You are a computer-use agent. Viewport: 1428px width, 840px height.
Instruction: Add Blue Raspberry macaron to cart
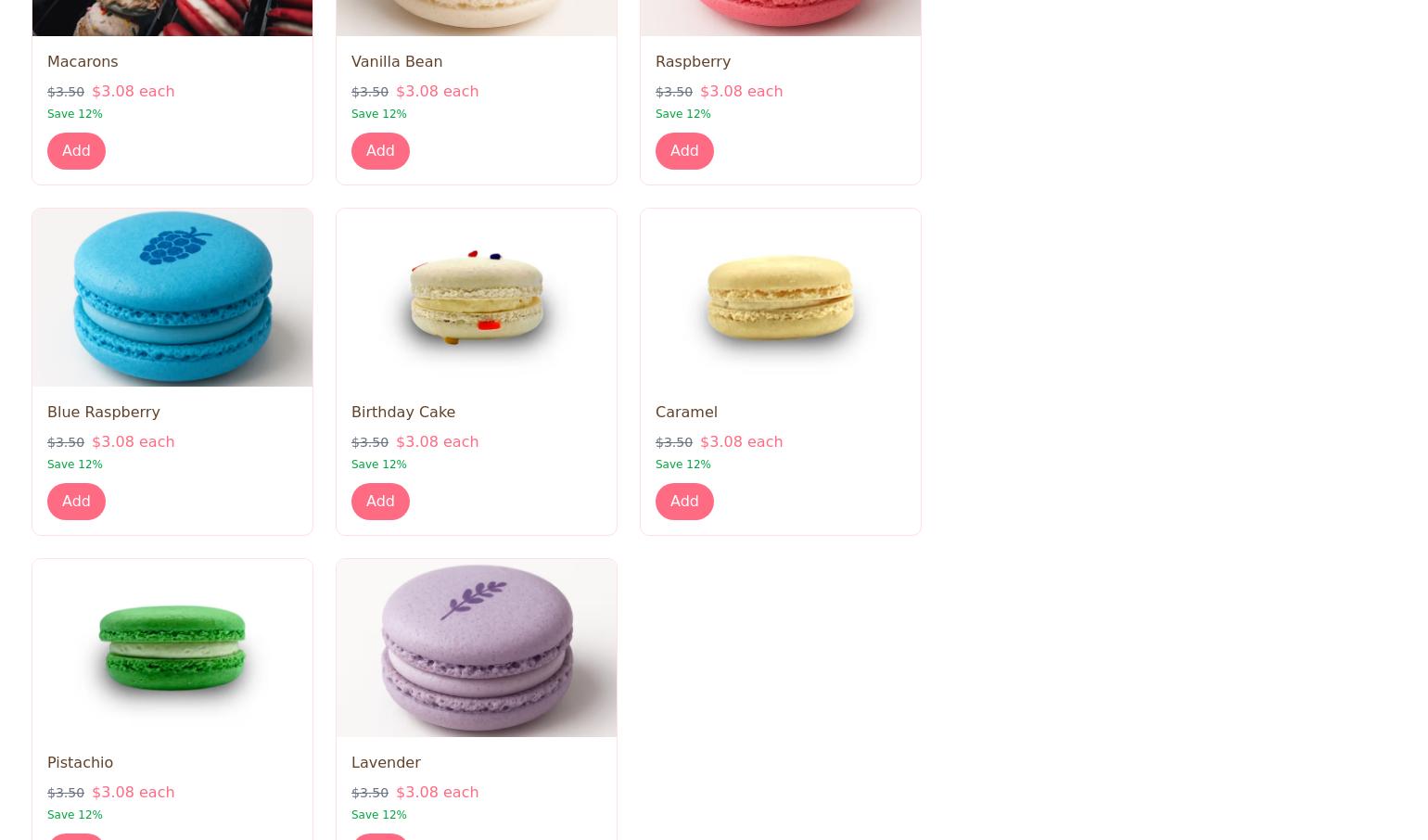(x=76, y=501)
